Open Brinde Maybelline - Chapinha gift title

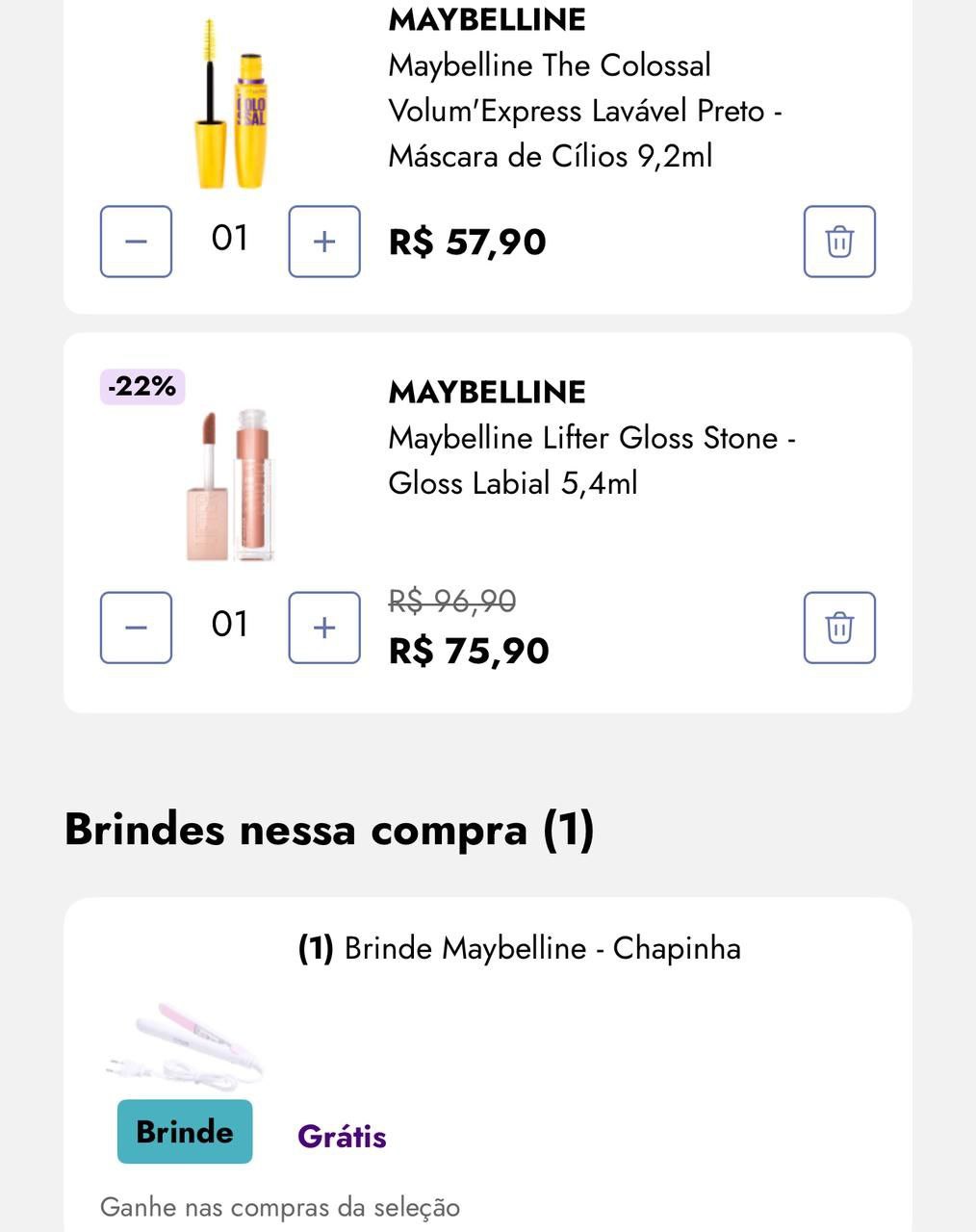click(x=520, y=949)
